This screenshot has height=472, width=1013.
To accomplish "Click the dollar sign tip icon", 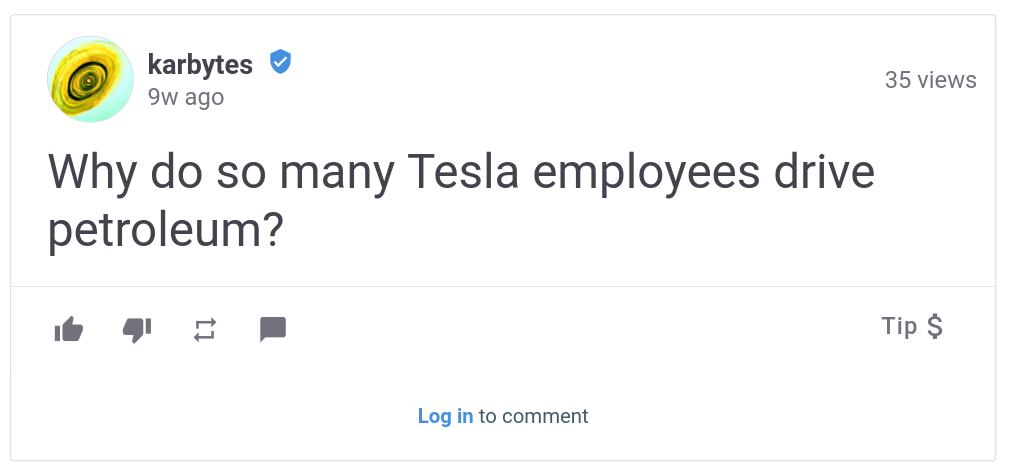I will click(934, 326).
